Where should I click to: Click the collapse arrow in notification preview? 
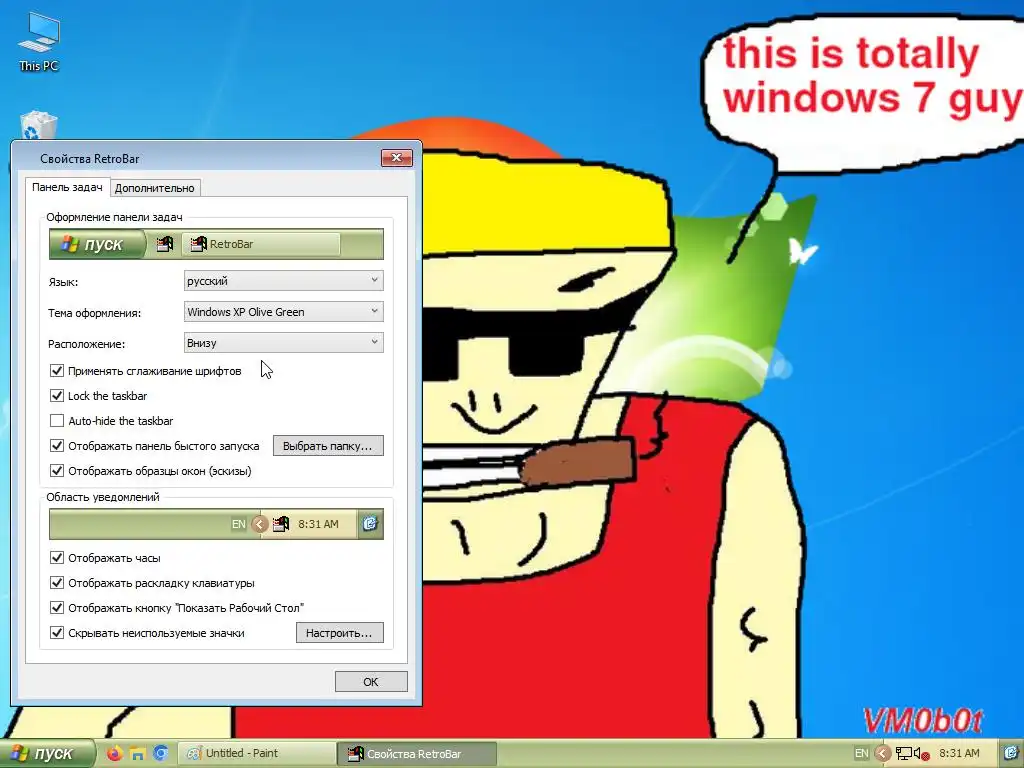(x=259, y=524)
